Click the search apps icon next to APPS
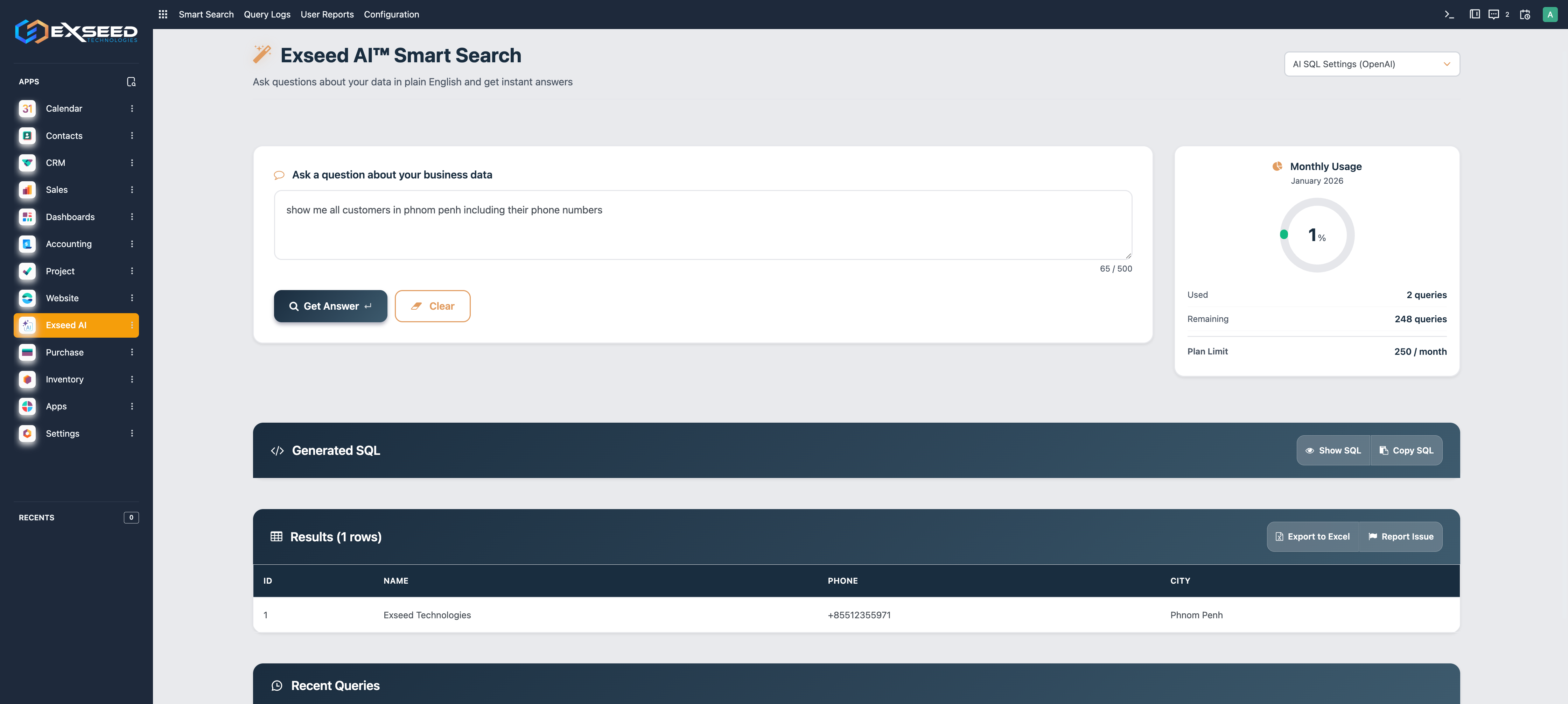 pyautogui.click(x=132, y=81)
